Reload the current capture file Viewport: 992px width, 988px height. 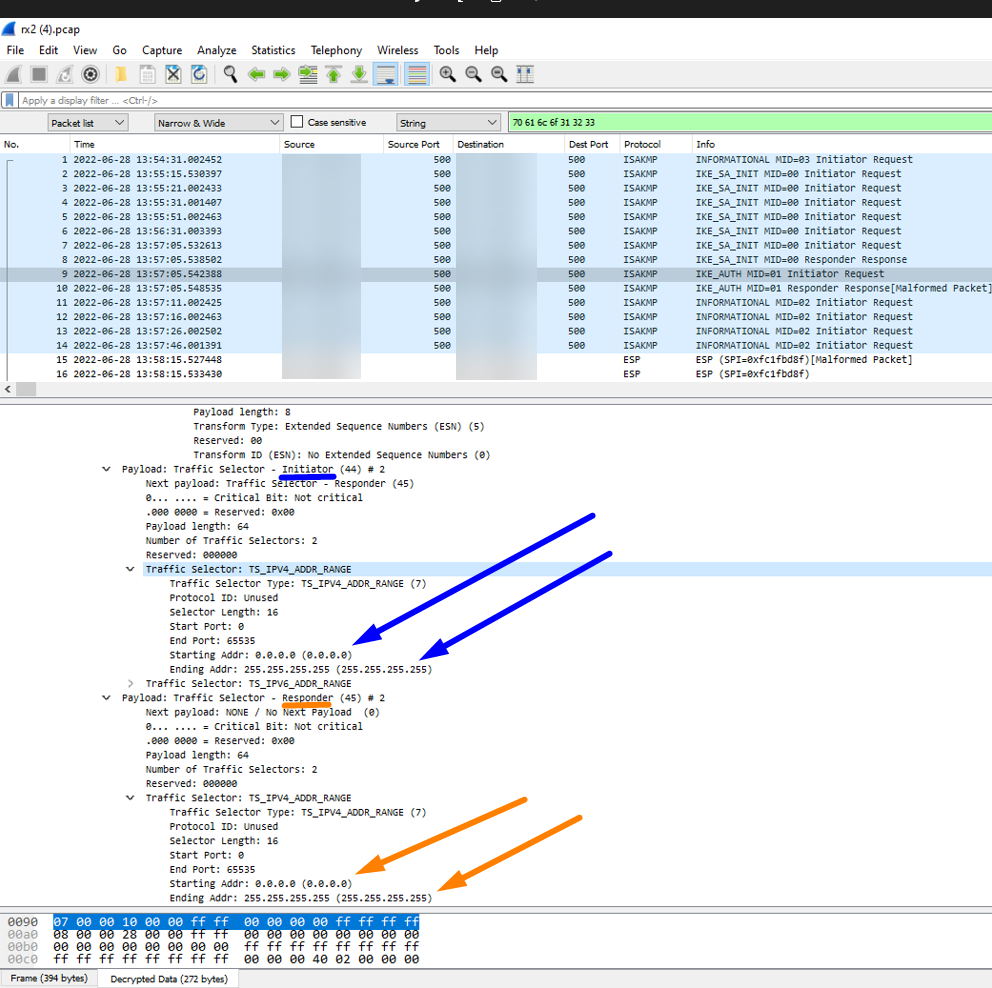197,74
